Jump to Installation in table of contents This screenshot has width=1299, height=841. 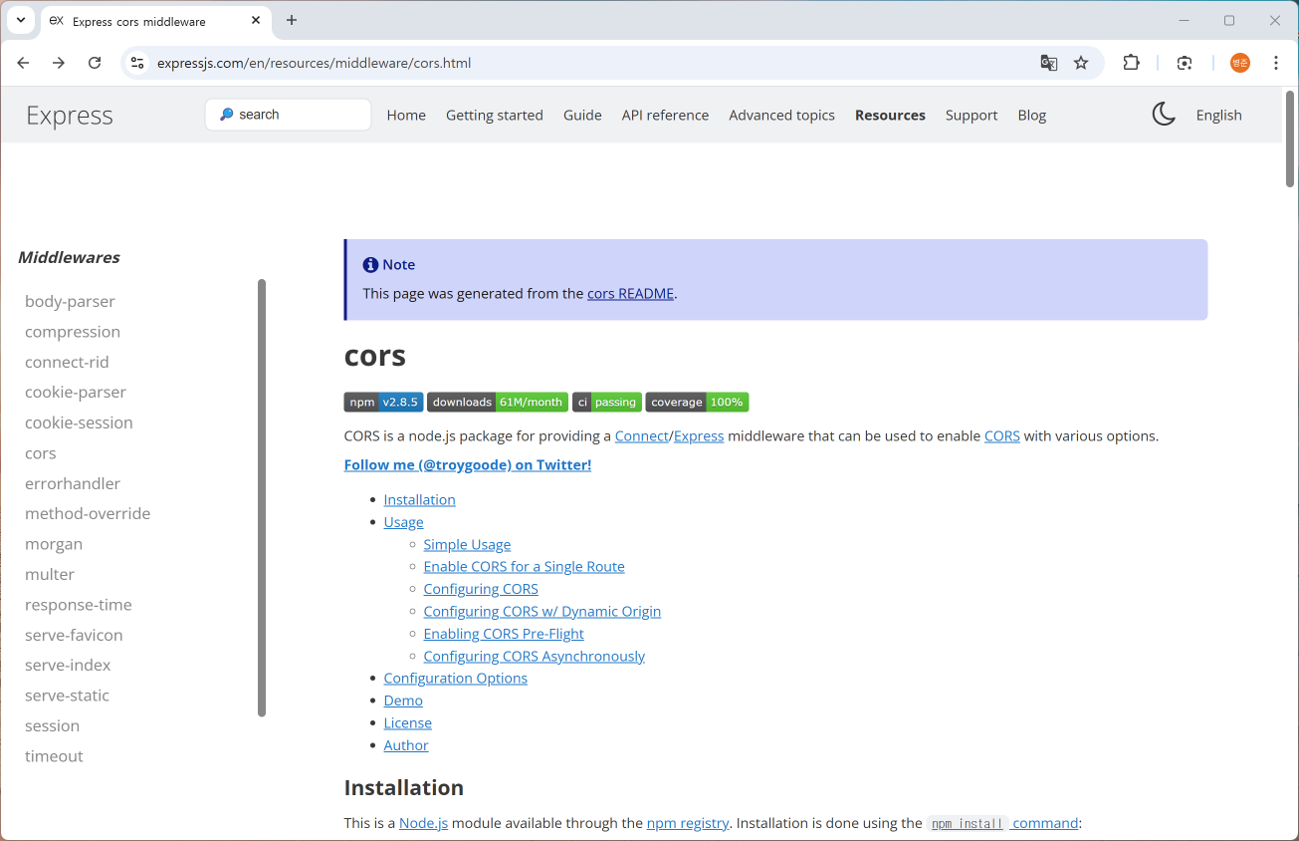(x=419, y=500)
